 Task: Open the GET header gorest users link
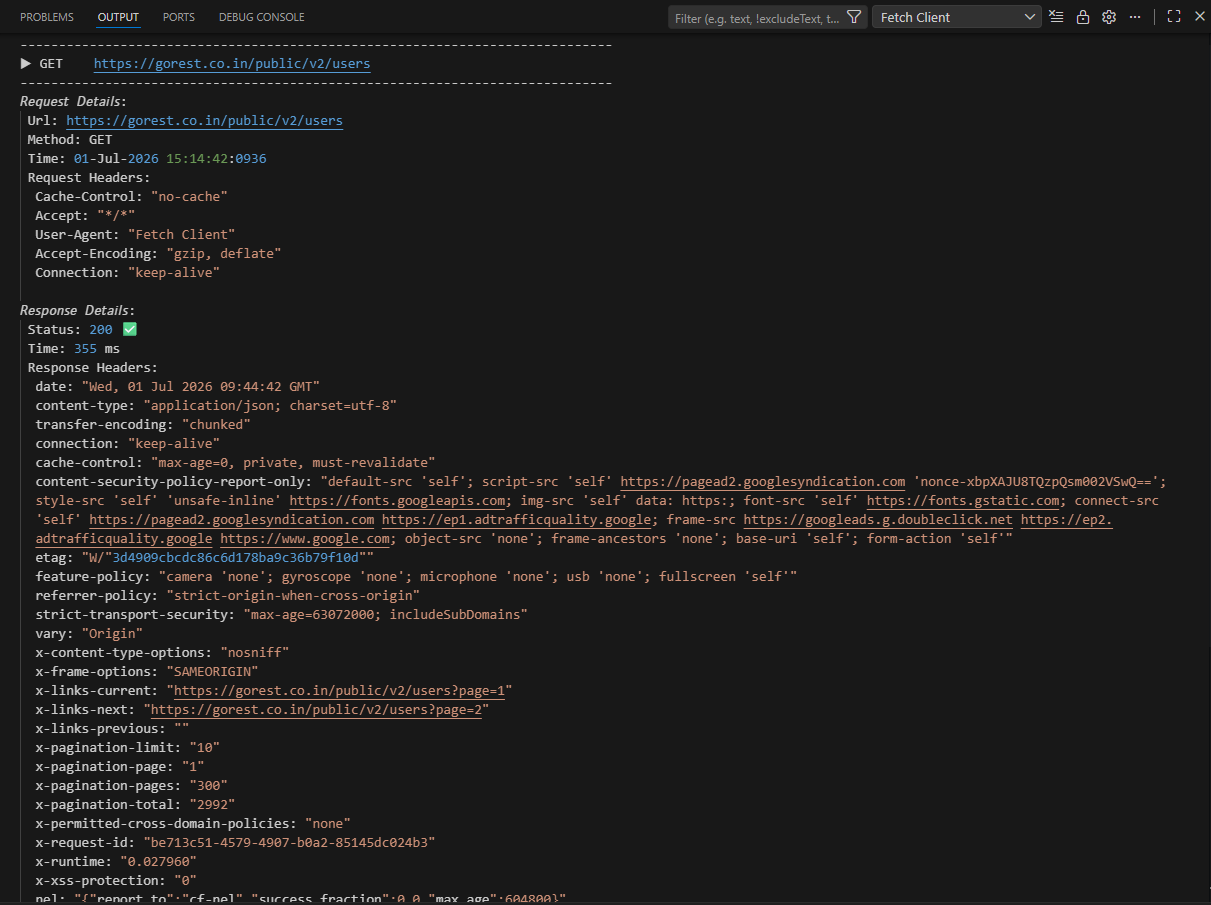(x=232, y=64)
